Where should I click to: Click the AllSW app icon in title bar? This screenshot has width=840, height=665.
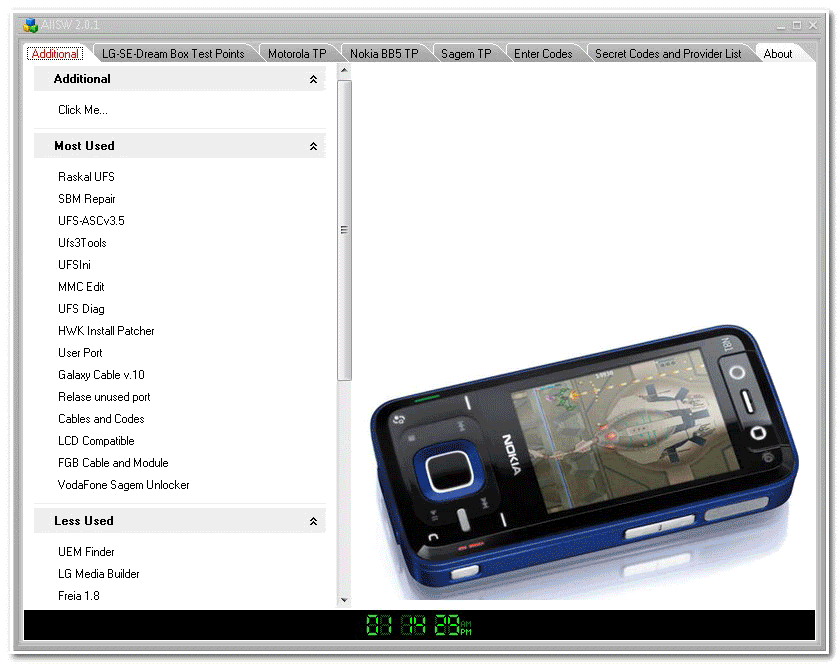click(31, 25)
